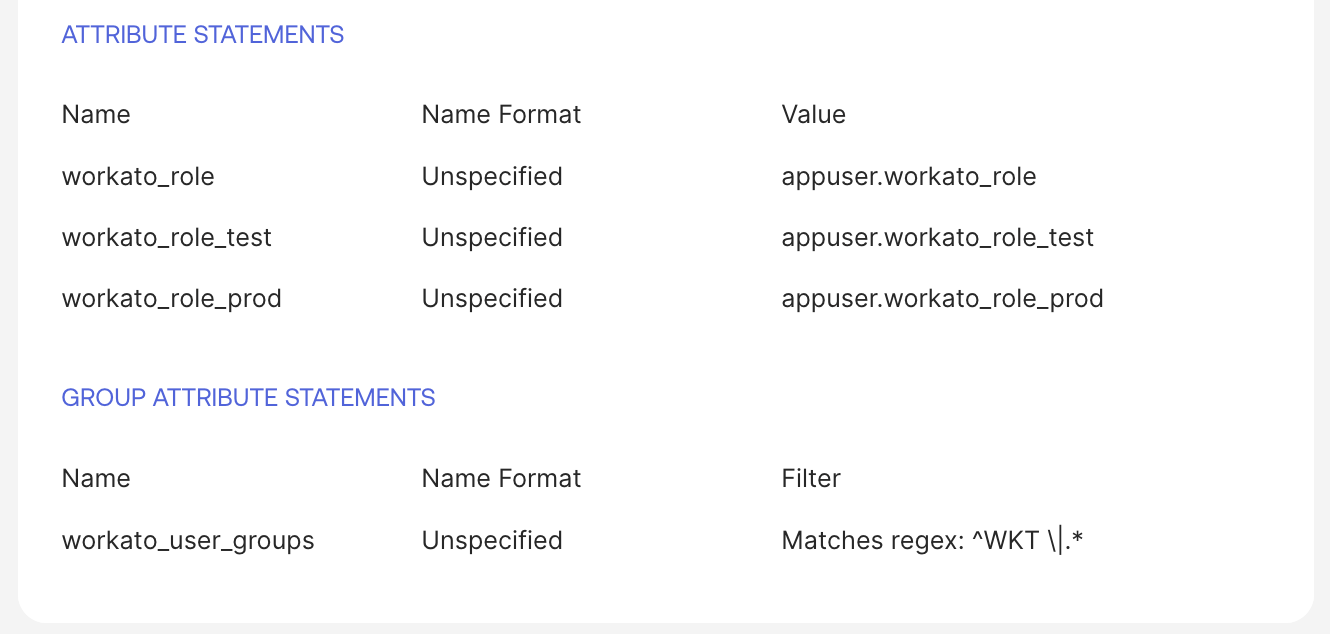Click the GROUP ATTRIBUTE STATEMENTS heading
The height and width of the screenshot is (634, 1330).
click(x=248, y=398)
